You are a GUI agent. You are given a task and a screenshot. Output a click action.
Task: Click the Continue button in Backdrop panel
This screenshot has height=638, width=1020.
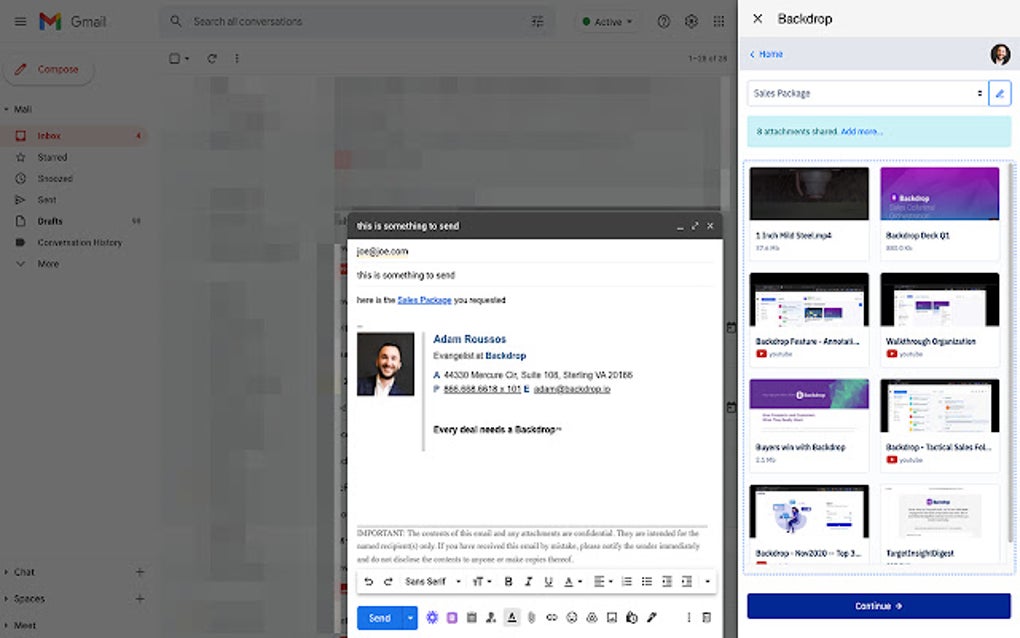point(876,606)
